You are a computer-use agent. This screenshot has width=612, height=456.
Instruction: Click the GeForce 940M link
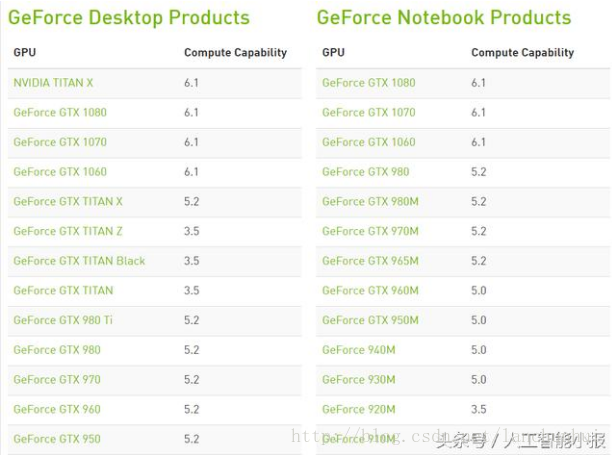[359, 350]
